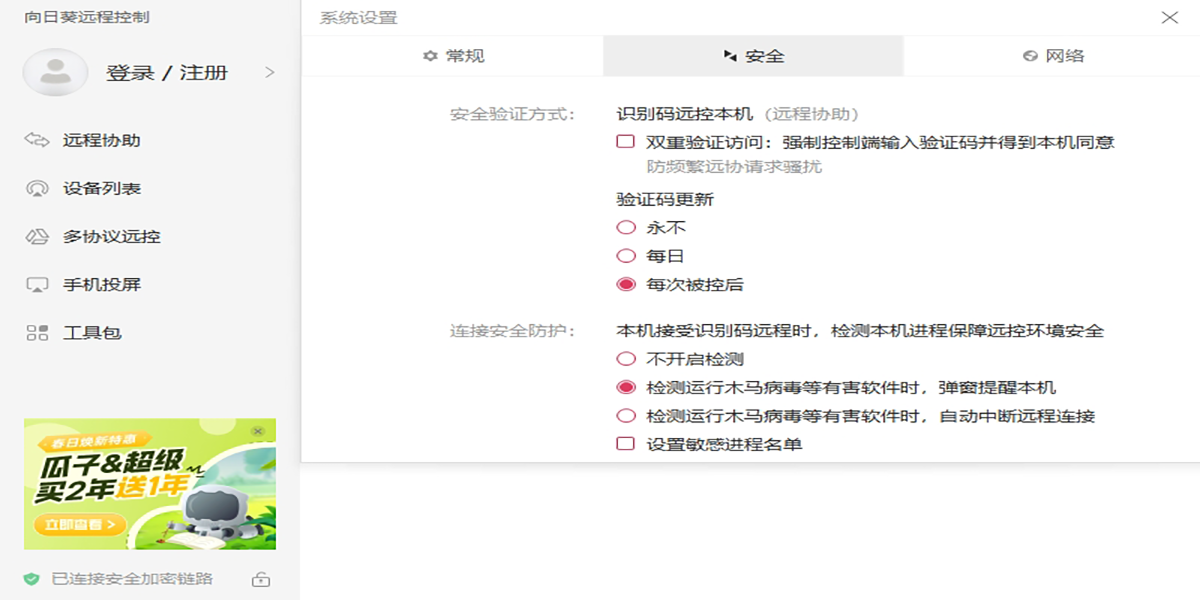
Task: Enable the 设置敏感进程名单 checkbox
Action: click(x=626, y=444)
